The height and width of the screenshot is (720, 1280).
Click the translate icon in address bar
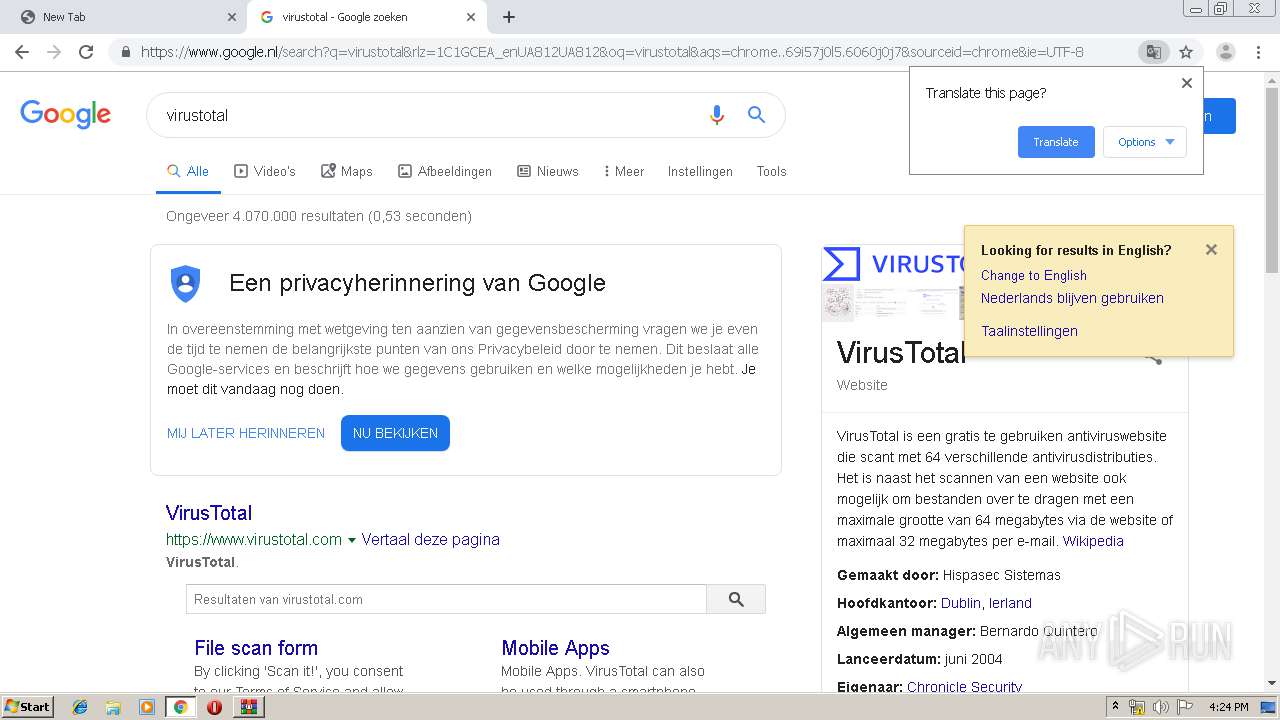point(1153,52)
